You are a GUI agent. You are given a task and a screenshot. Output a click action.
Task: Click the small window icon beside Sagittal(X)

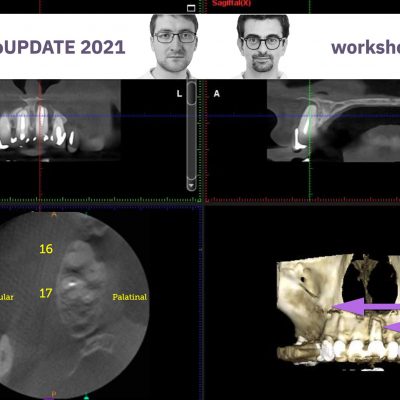pos(191,8)
